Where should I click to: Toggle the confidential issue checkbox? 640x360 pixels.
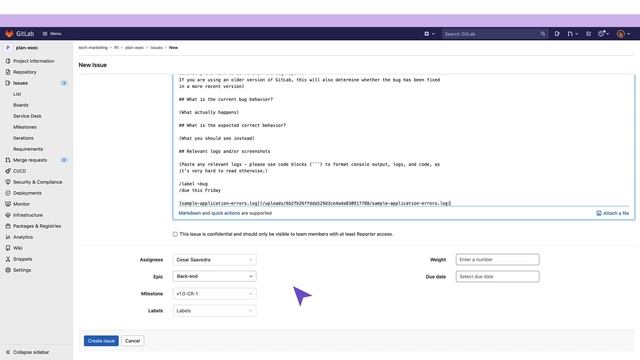pos(175,234)
